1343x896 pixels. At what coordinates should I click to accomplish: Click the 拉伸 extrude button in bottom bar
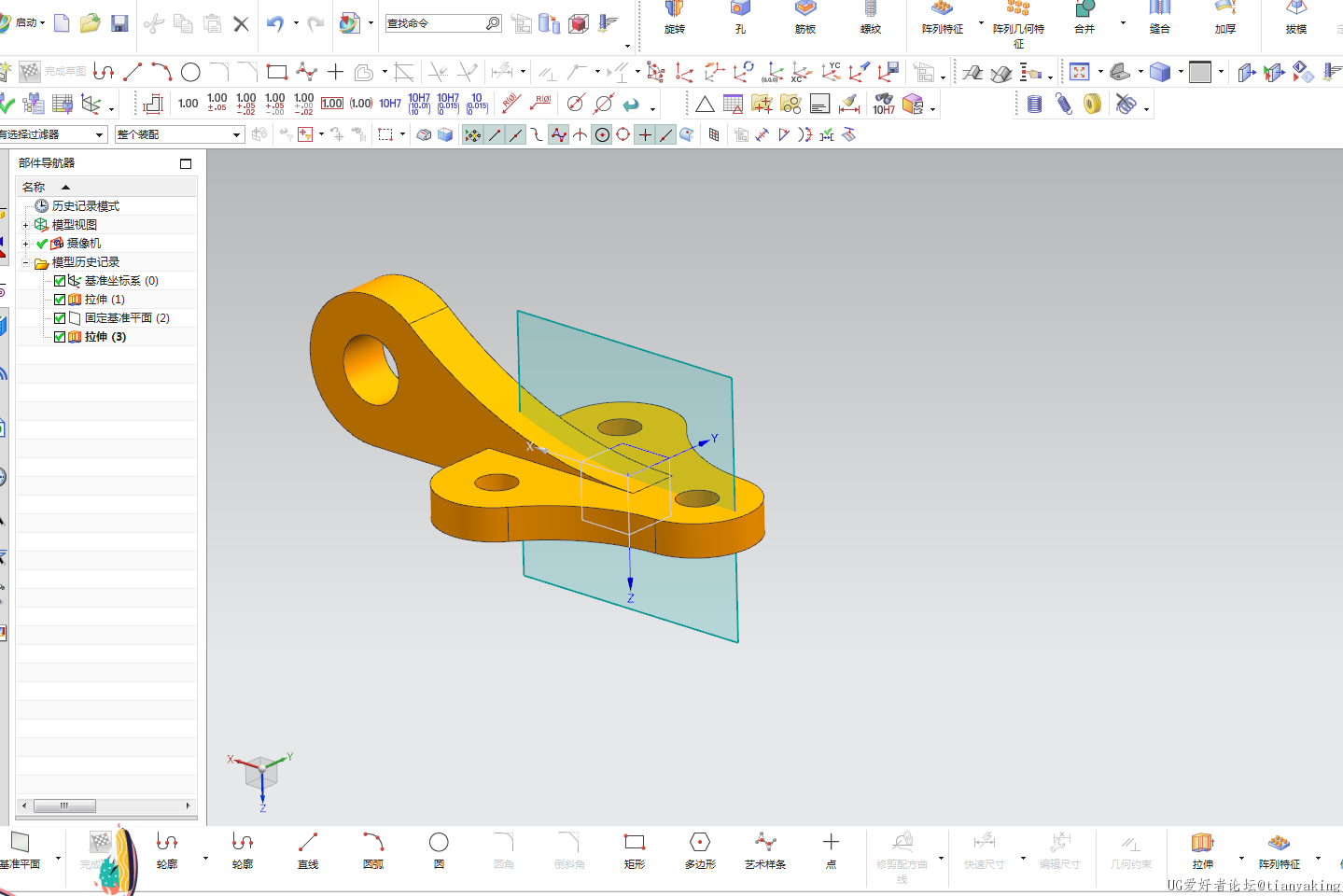1203,850
